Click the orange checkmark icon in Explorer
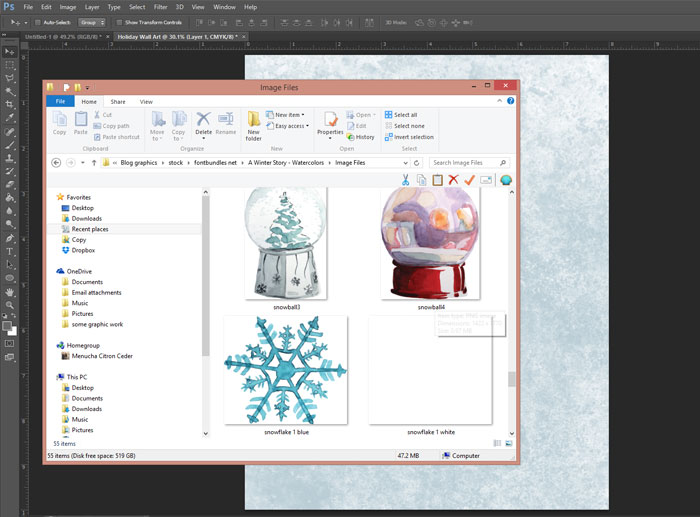The image size is (700, 517). 469,180
